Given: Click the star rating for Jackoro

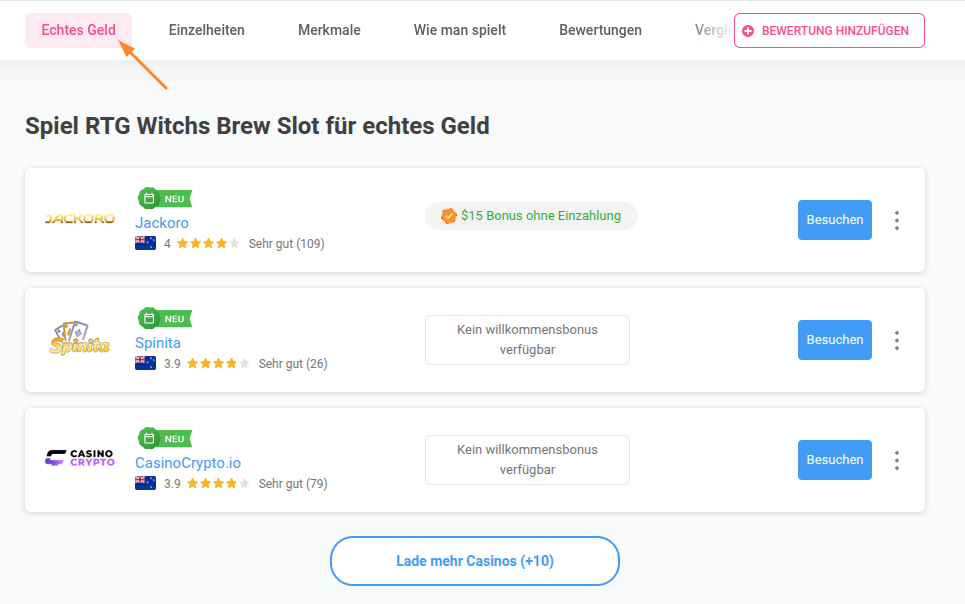Looking at the screenshot, I should (208, 243).
